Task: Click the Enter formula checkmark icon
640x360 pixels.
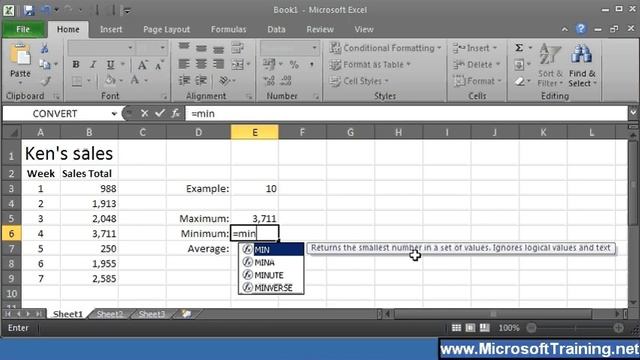Action: pos(160,113)
